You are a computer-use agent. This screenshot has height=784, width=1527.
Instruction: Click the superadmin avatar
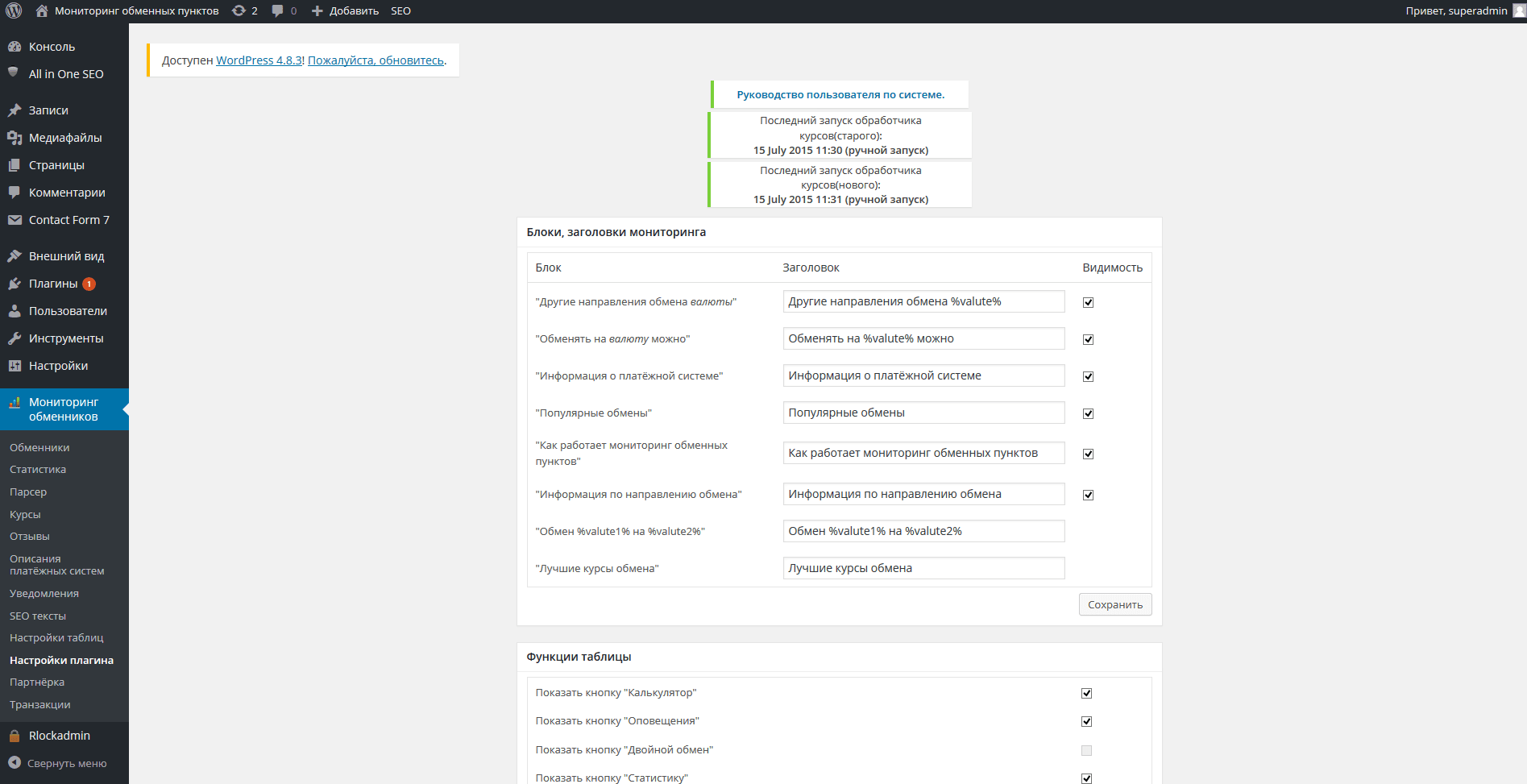point(1519,10)
